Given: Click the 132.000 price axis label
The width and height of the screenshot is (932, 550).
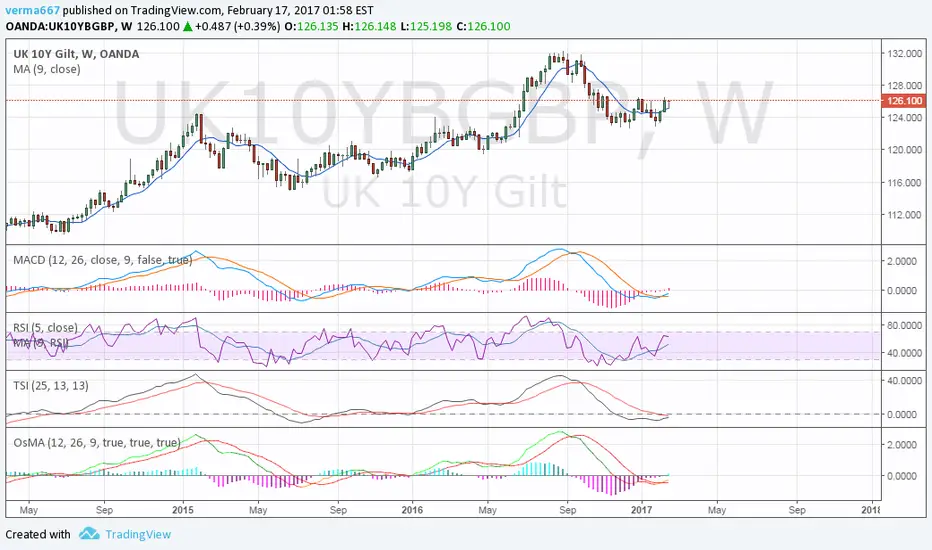Looking at the screenshot, I should tap(905, 54).
